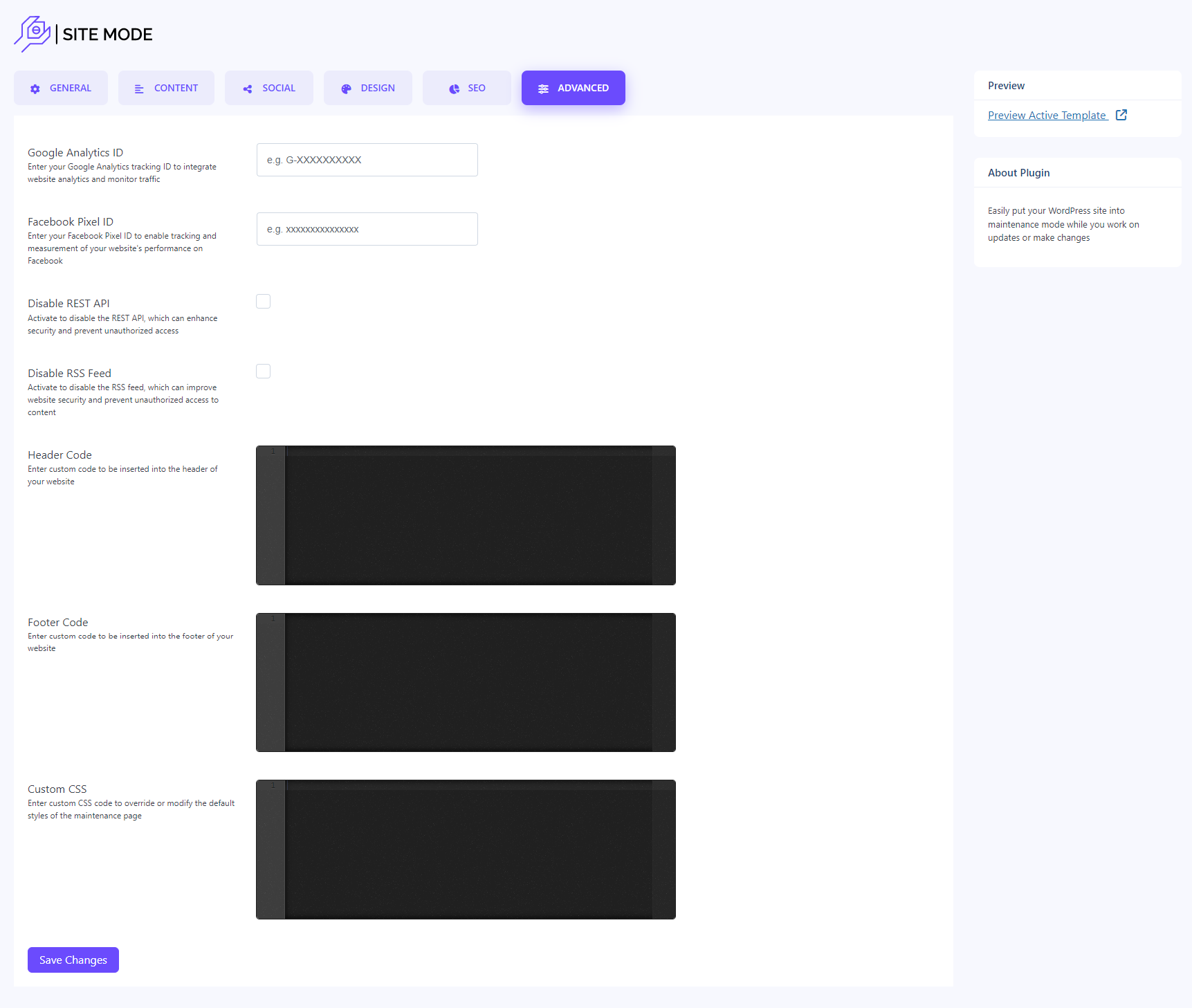Image resolution: width=1192 pixels, height=1008 pixels.
Task: Select the Design tab
Action: click(368, 88)
